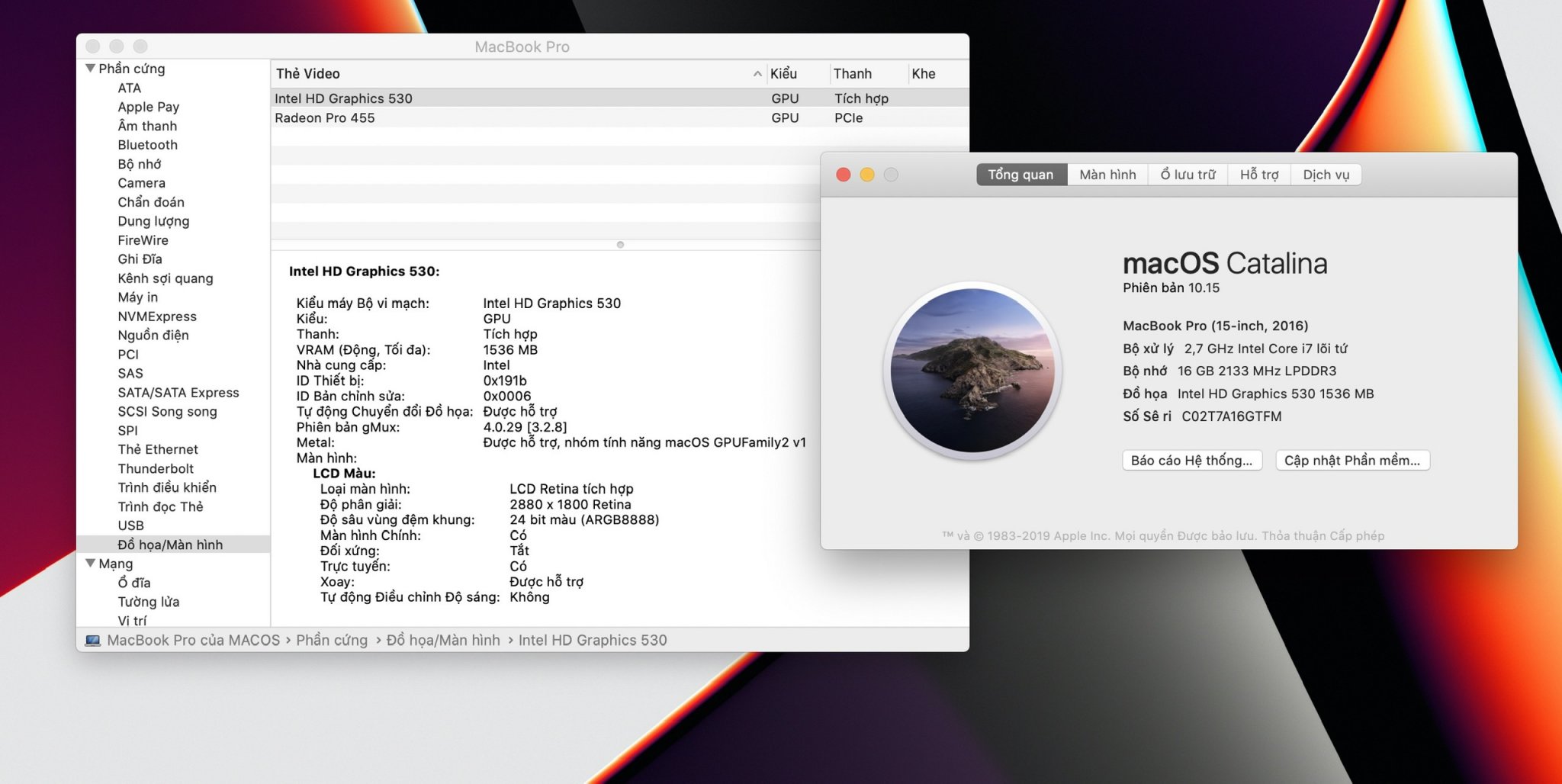Sort by the Kiểu column header
Screen dimensions: 1562x784
point(797,73)
